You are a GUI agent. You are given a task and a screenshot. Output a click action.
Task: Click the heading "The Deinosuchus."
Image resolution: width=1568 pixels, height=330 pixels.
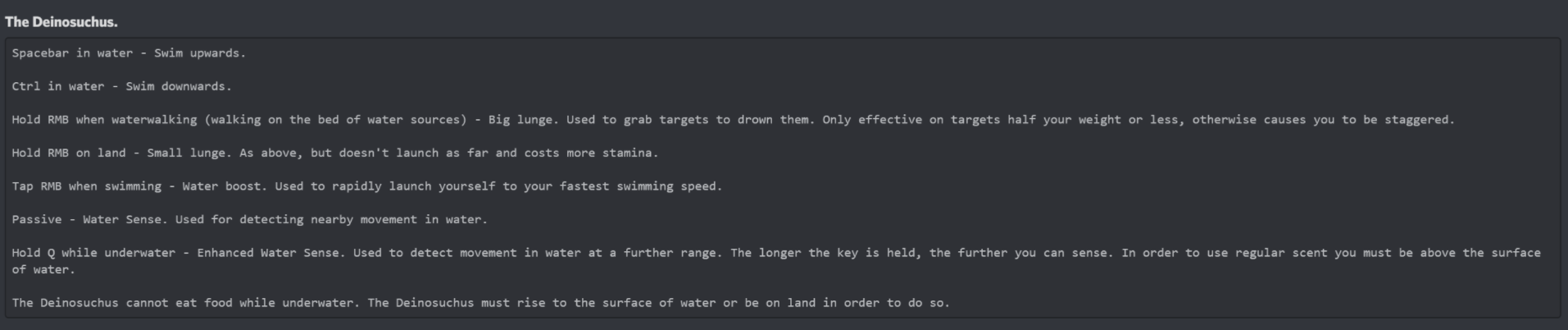pyautogui.click(x=61, y=22)
